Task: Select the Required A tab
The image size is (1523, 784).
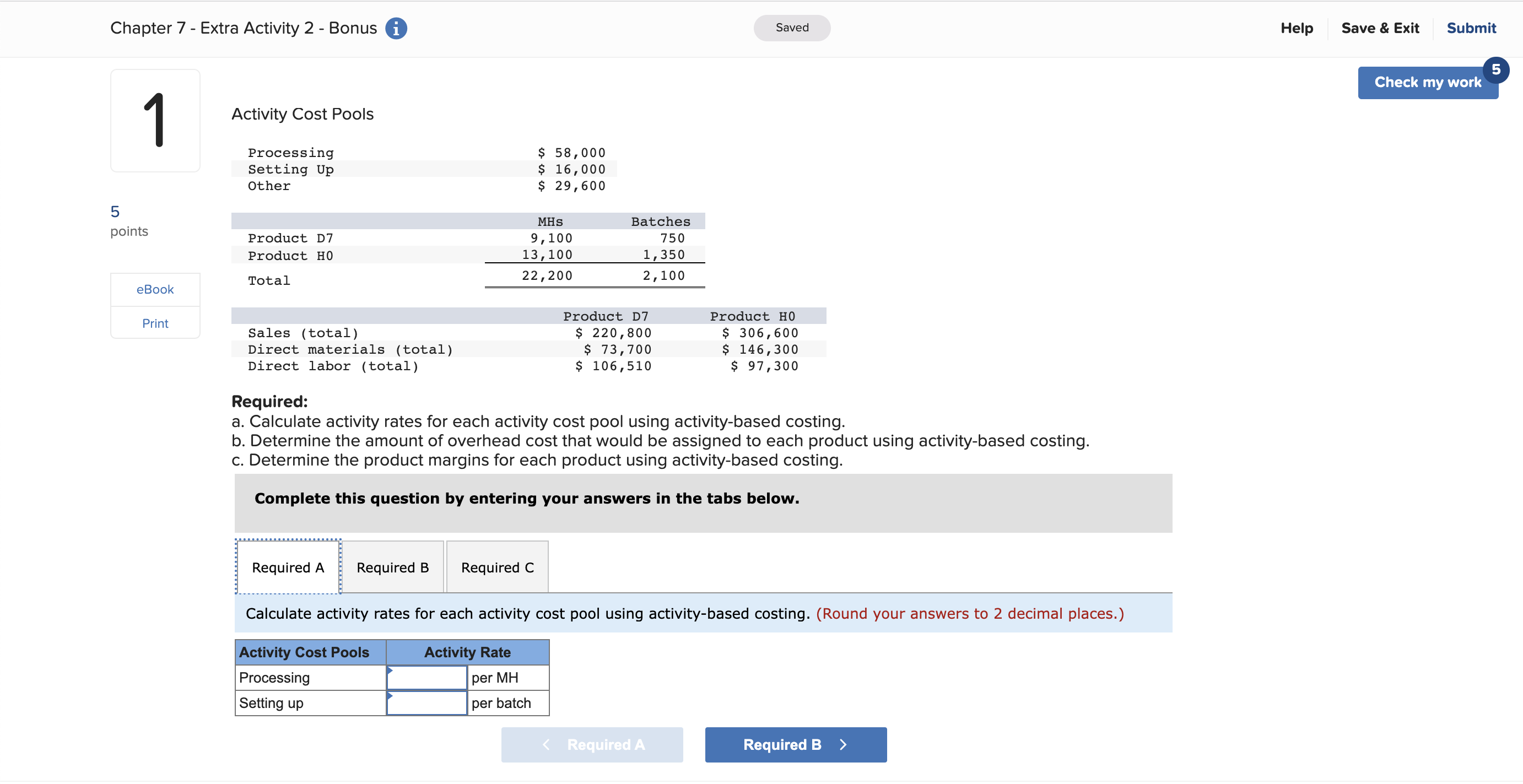Action: (x=288, y=567)
